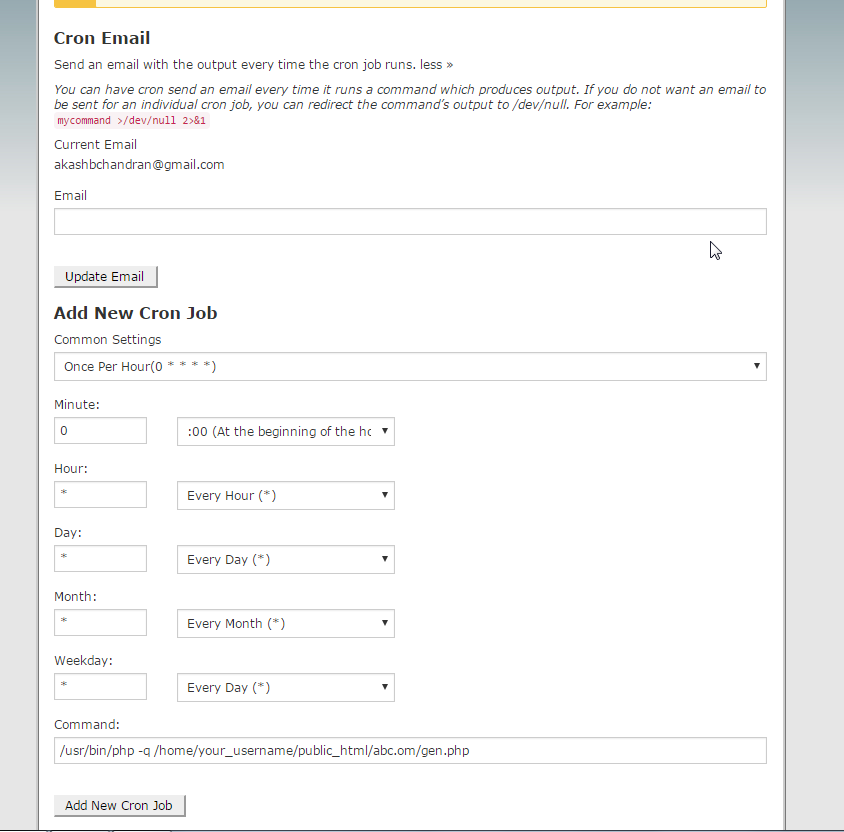Click the Weekday text field
Viewport: 844px width, 832px height.
[x=100, y=687]
